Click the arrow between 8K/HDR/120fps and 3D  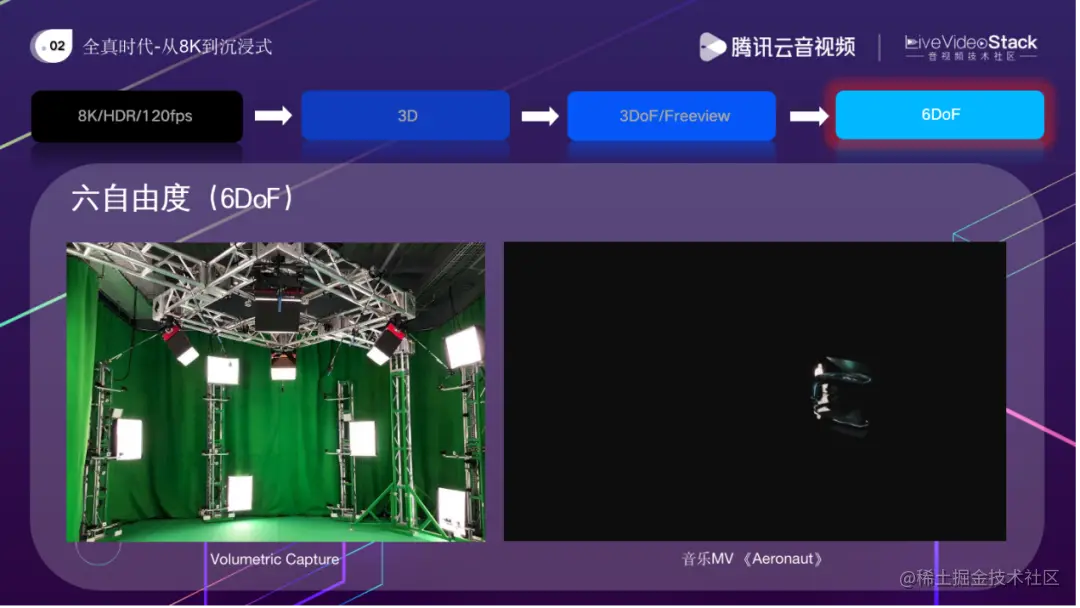273,115
